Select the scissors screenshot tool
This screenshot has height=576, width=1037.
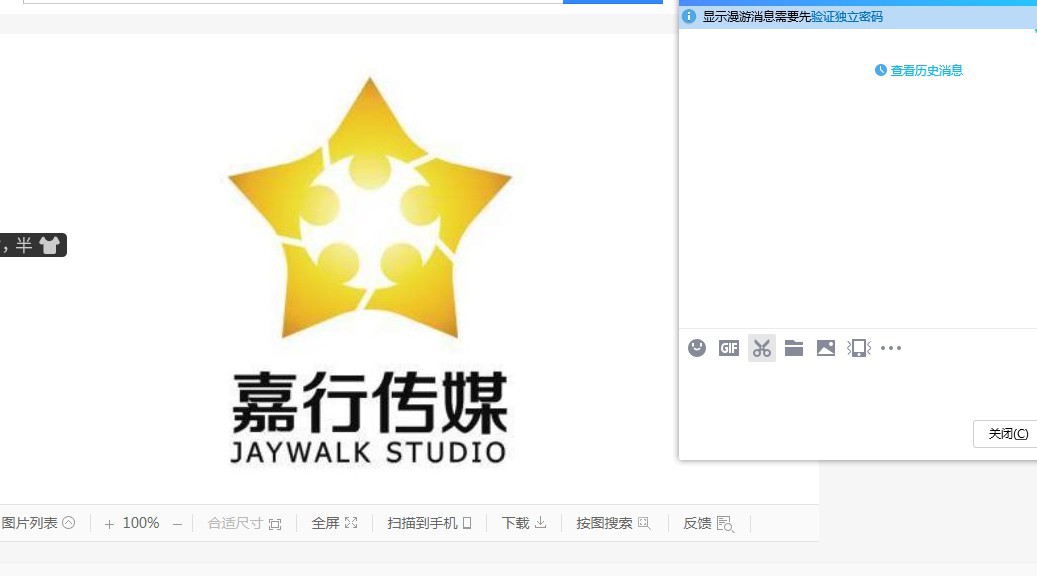click(x=761, y=348)
